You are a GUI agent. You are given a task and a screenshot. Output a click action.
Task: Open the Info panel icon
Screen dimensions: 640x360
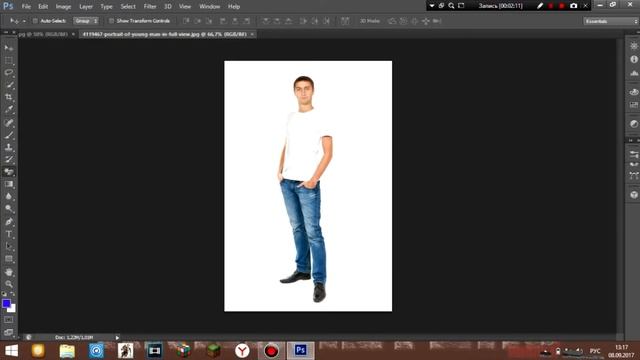633,59
